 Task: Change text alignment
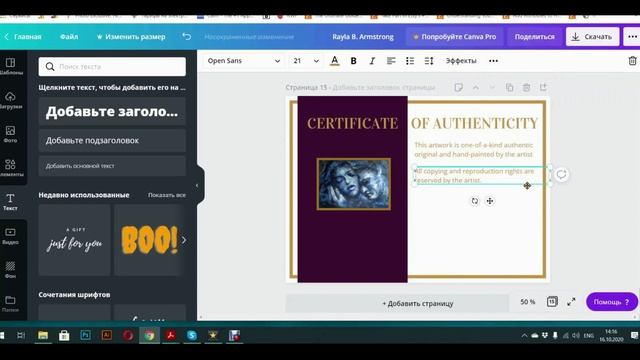coord(391,61)
